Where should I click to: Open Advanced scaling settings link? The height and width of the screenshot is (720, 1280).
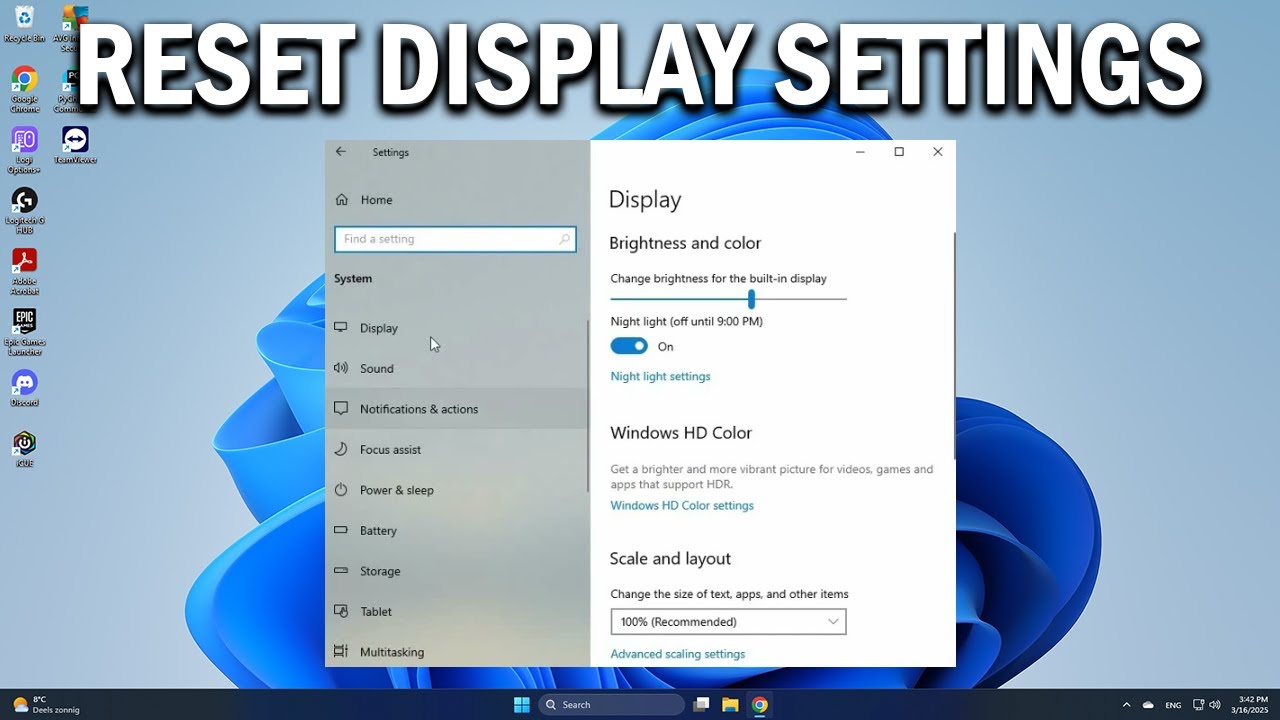(x=677, y=654)
